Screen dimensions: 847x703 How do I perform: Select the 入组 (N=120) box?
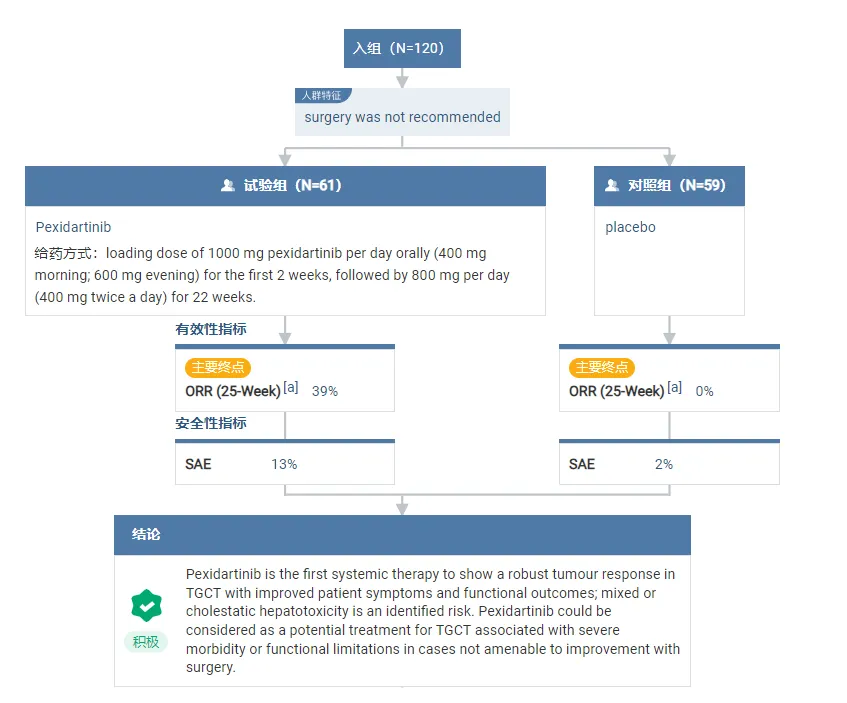point(402,48)
